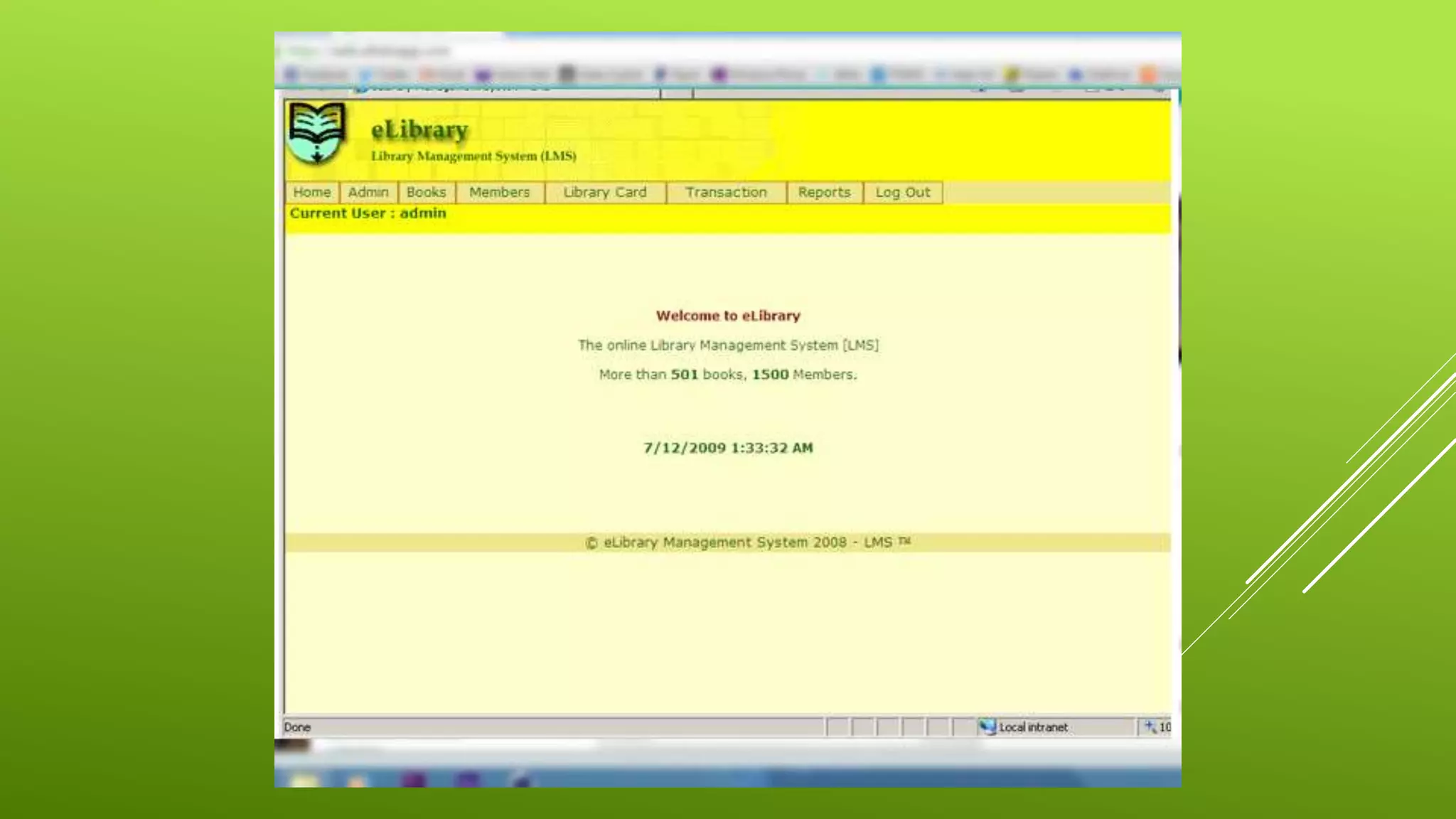
Task: Open the Home menu item
Action: click(x=312, y=193)
